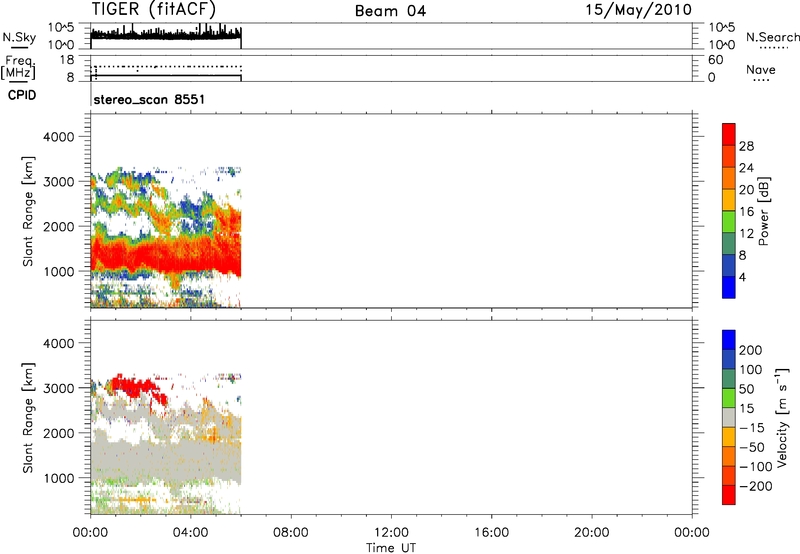This screenshot has width=800, height=554.
Task: Click '3000' on the velocity panel axis
Action: (58, 388)
